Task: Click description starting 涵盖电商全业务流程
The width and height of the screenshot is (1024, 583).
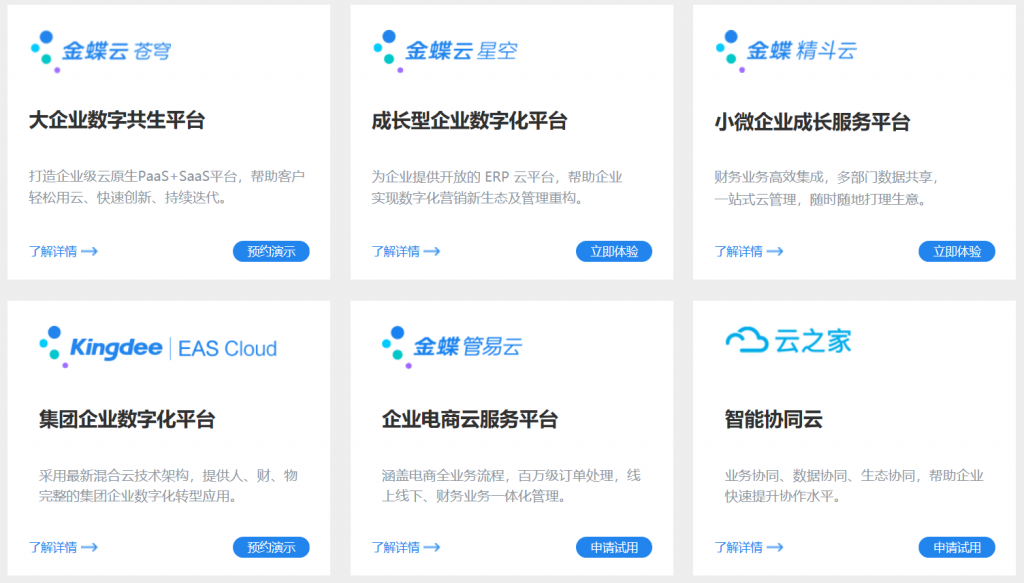Action: tap(511, 485)
